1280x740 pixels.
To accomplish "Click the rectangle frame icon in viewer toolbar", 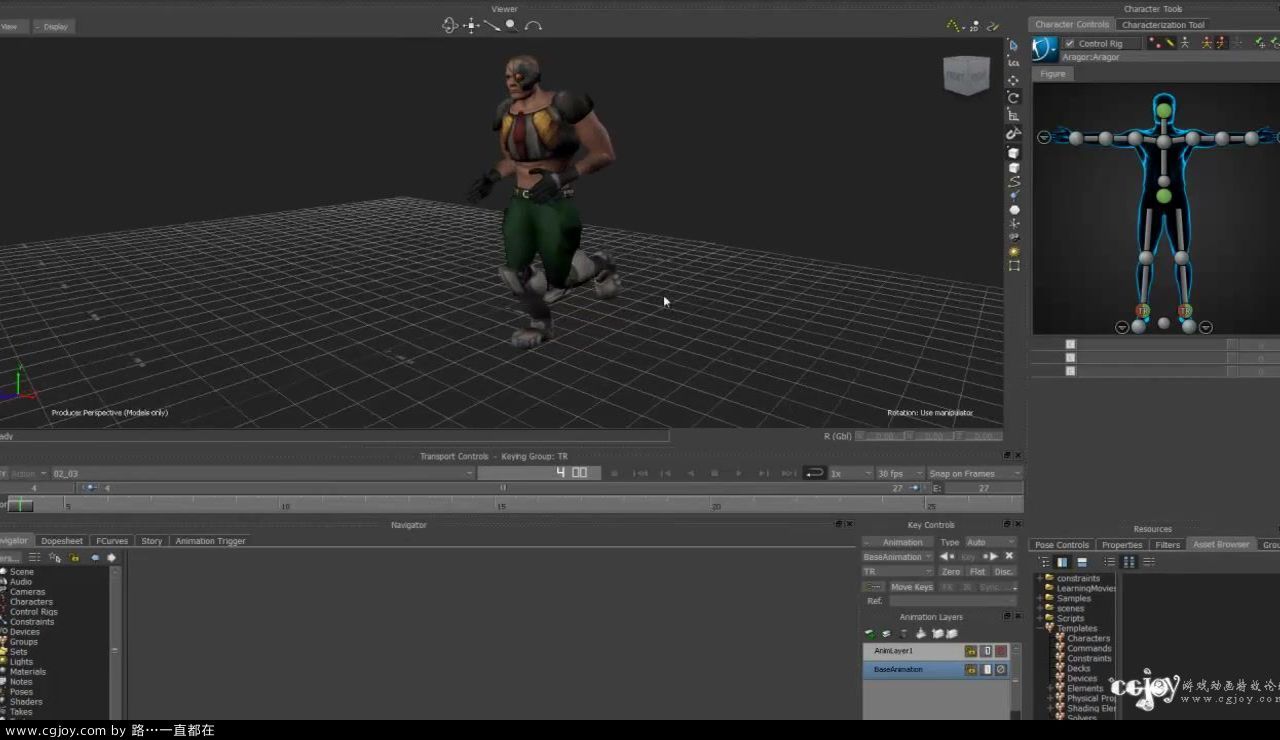I will point(1014,266).
